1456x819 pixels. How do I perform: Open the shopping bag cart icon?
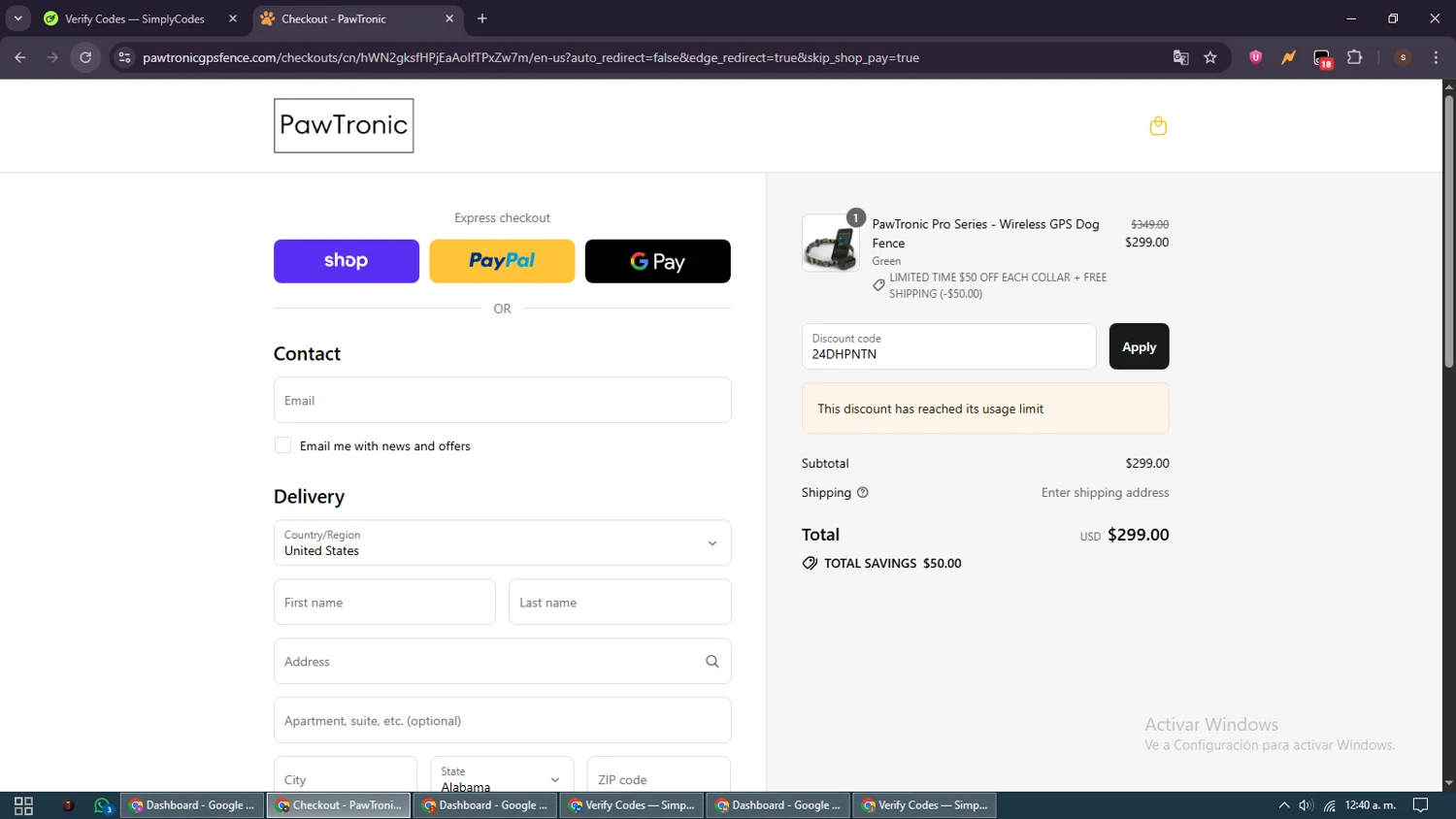pos(1158,126)
